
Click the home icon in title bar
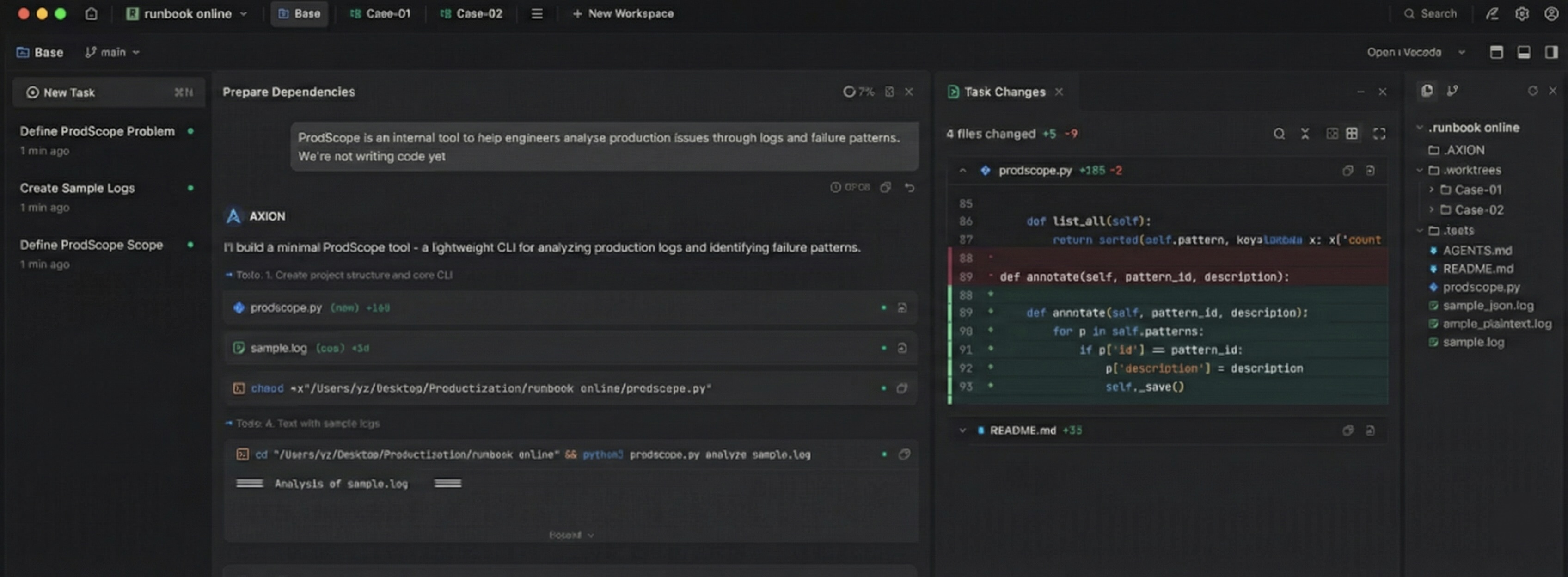pyautogui.click(x=91, y=13)
